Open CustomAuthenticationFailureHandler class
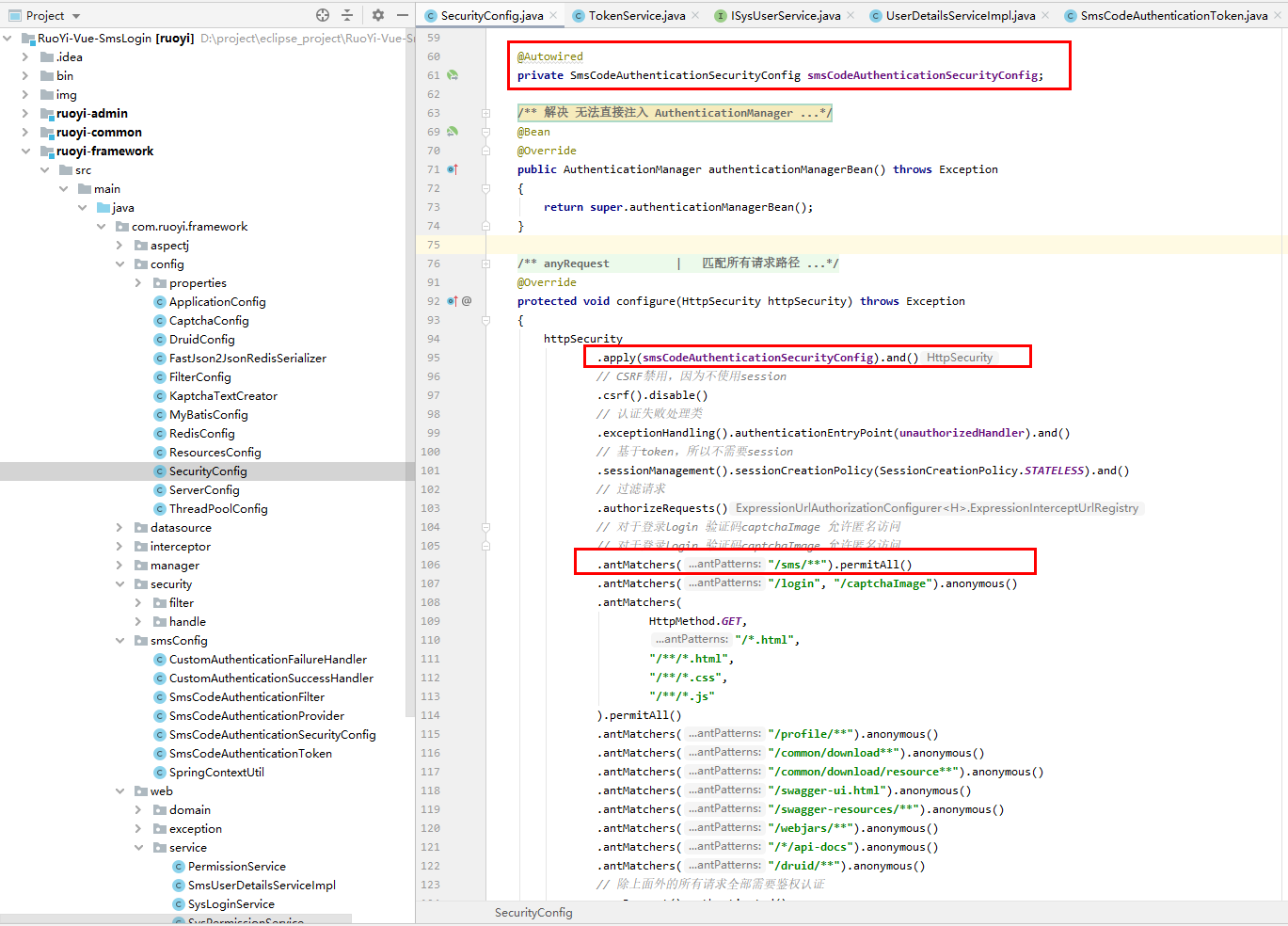The width and height of the screenshot is (1288, 926). 268,660
